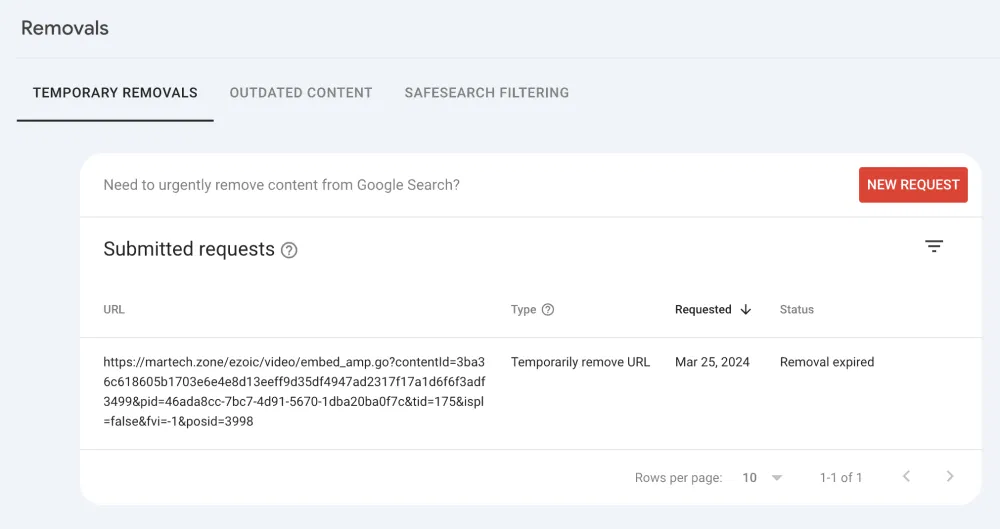Open the filter icon for submitted requests
This screenshot has width=1000, height=529.
click(x=934, y=246)
